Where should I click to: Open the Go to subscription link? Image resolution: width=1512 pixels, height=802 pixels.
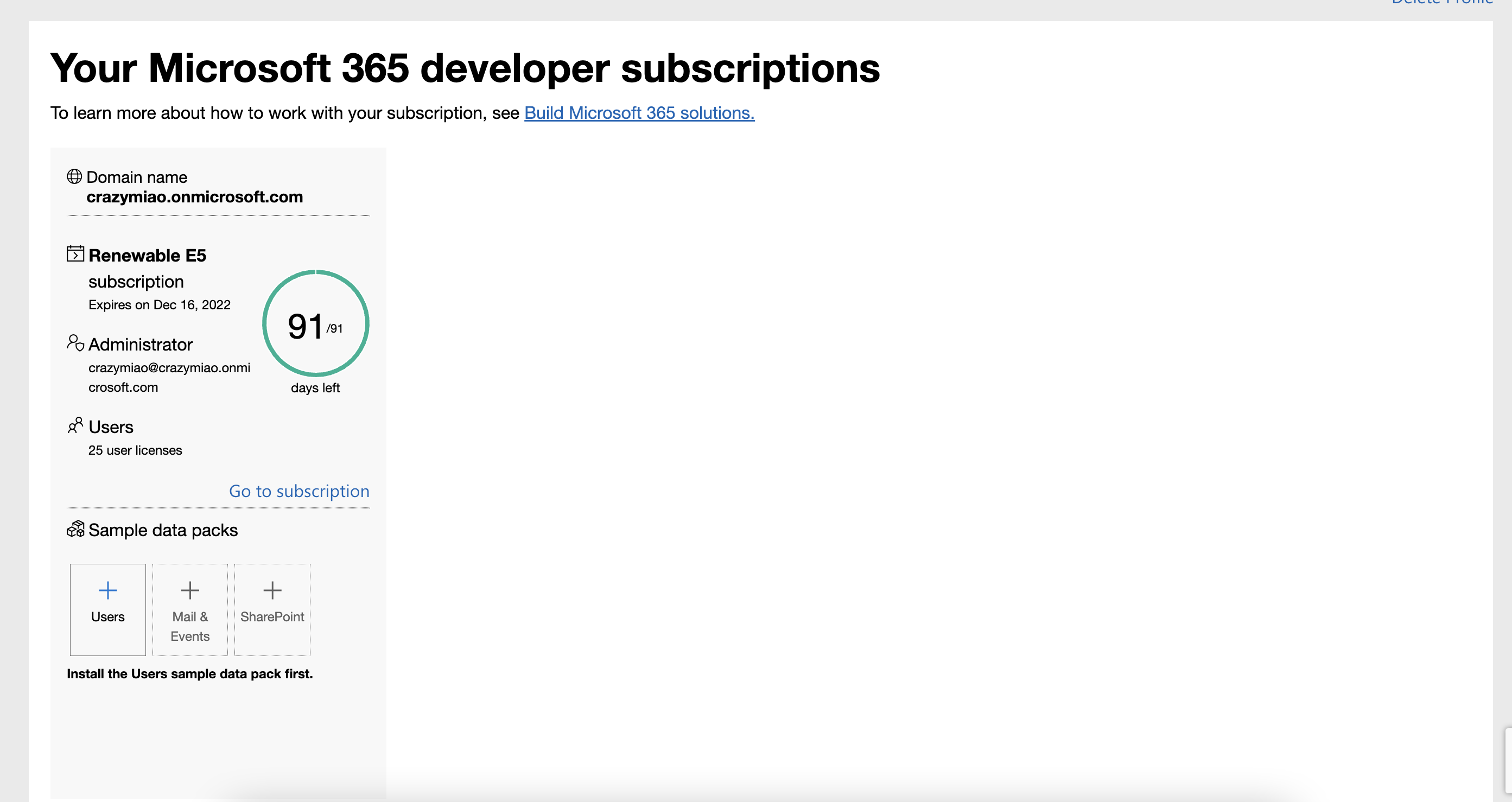pyautogui.click(x=300, y=491)
